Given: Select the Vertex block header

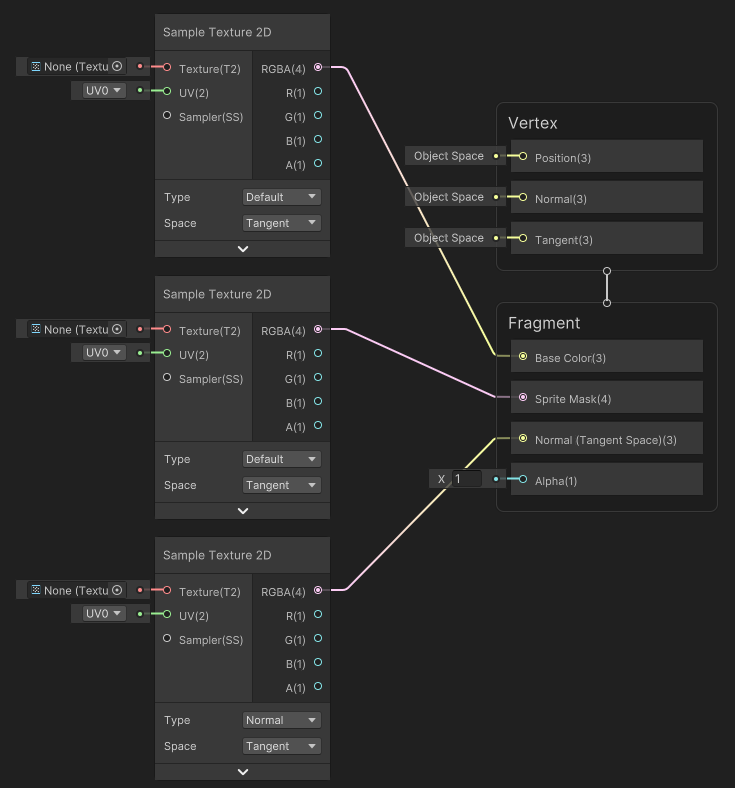Looking at the screenshot, I should click(533, 123).
